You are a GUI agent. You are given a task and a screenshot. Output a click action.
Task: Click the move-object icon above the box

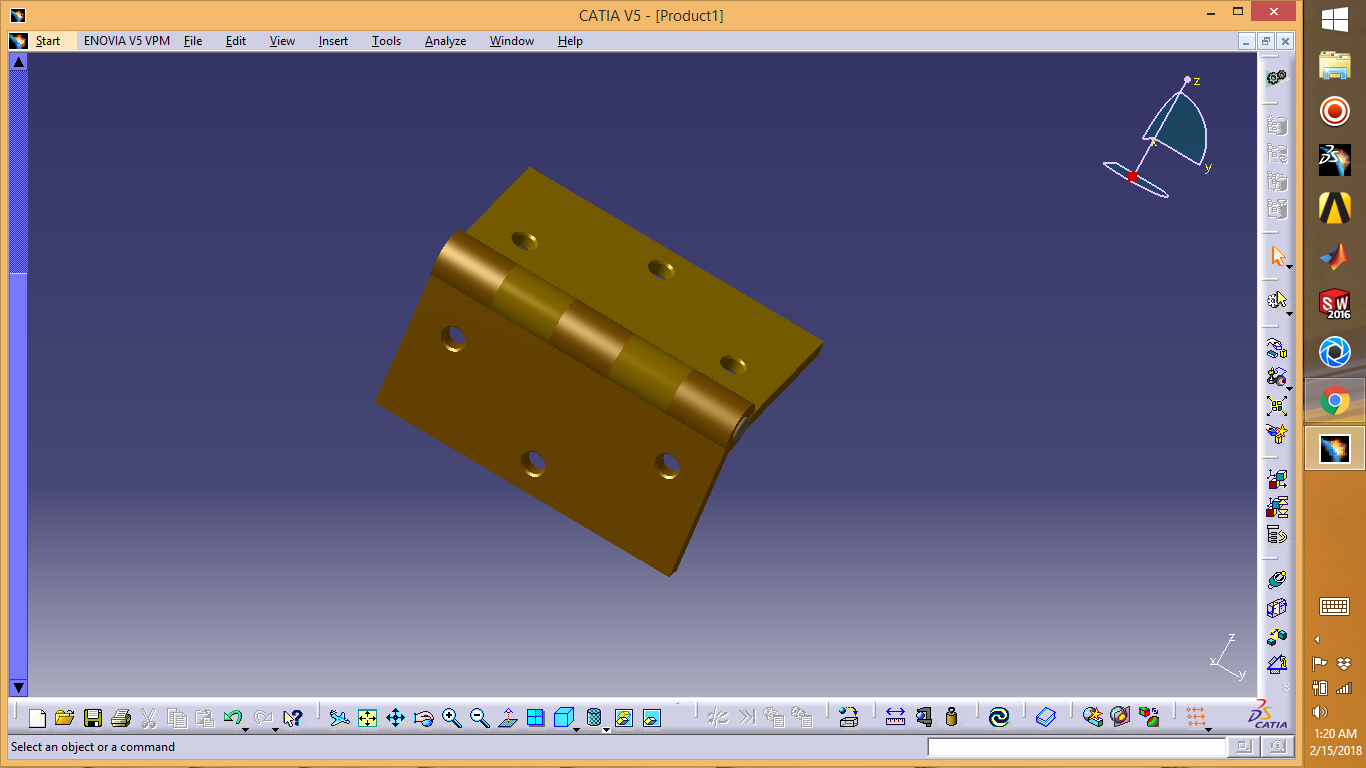(848, 717)
